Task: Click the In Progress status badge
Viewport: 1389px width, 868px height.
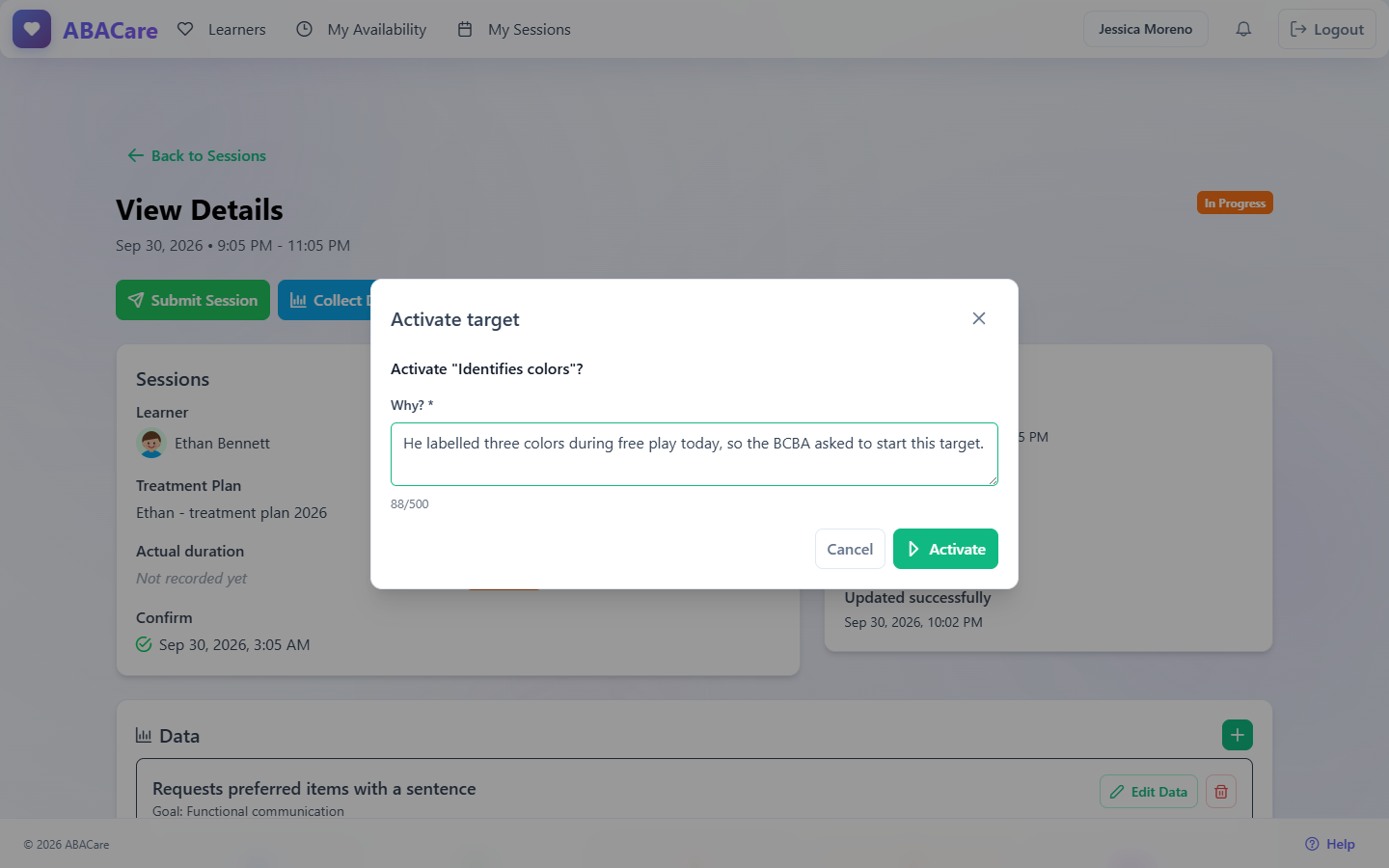Action: click(1235, 203)
